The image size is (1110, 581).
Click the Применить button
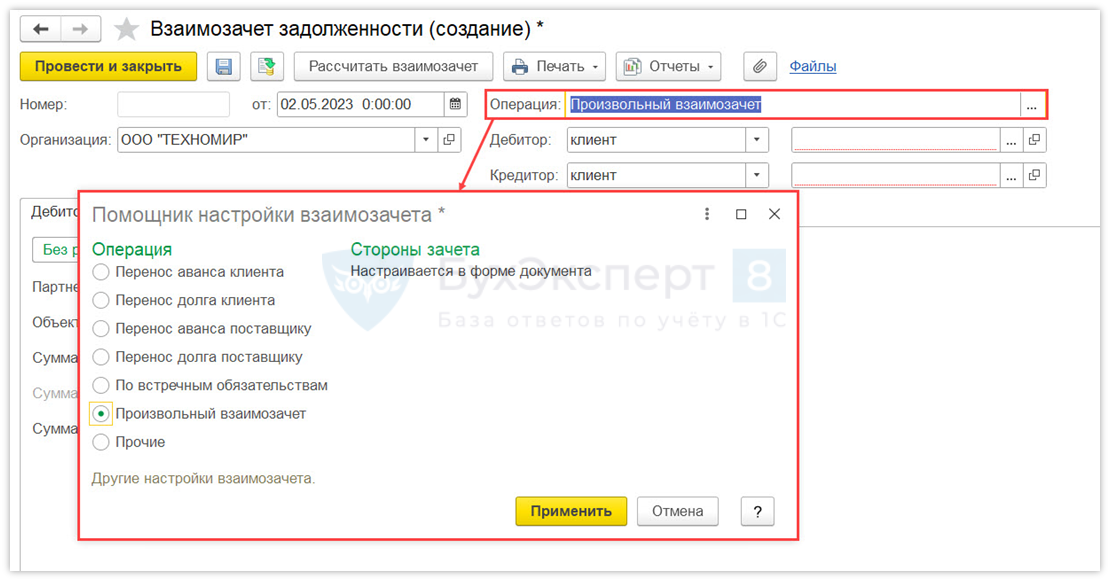pos(571,511)
